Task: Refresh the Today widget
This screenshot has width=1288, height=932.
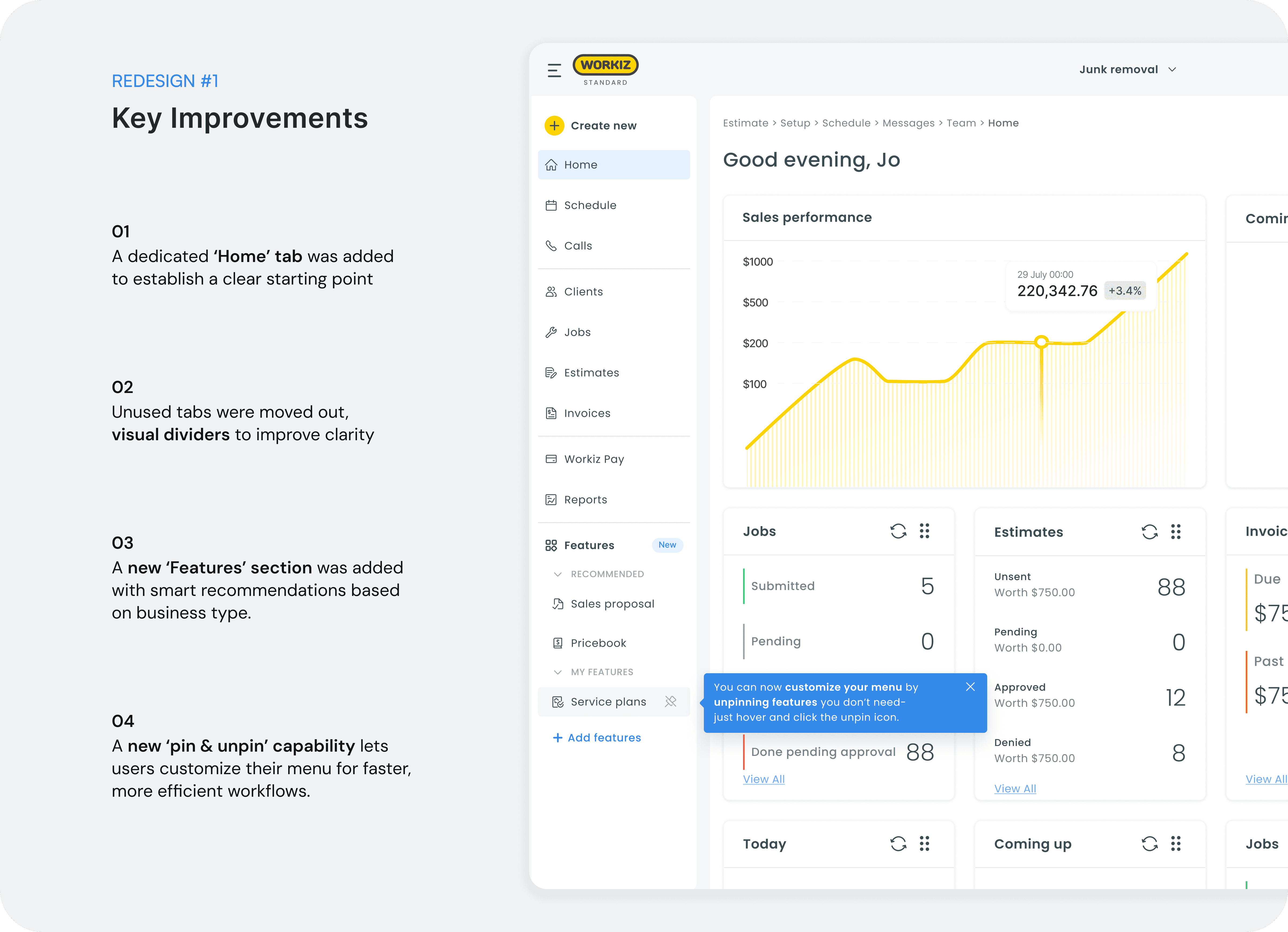Action: 898,843
